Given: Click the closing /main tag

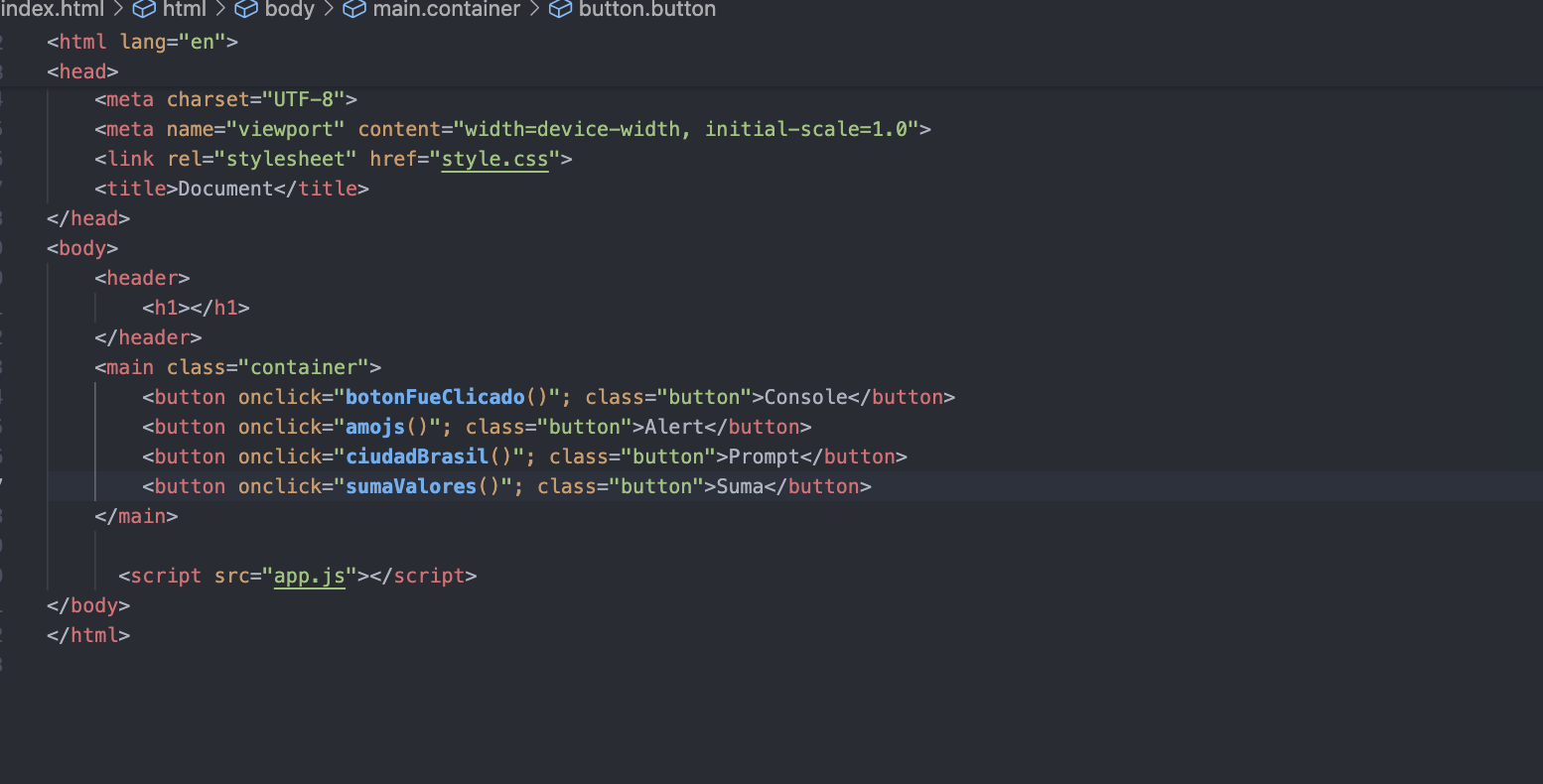Looking at the screenshot, I should point(136,516).
